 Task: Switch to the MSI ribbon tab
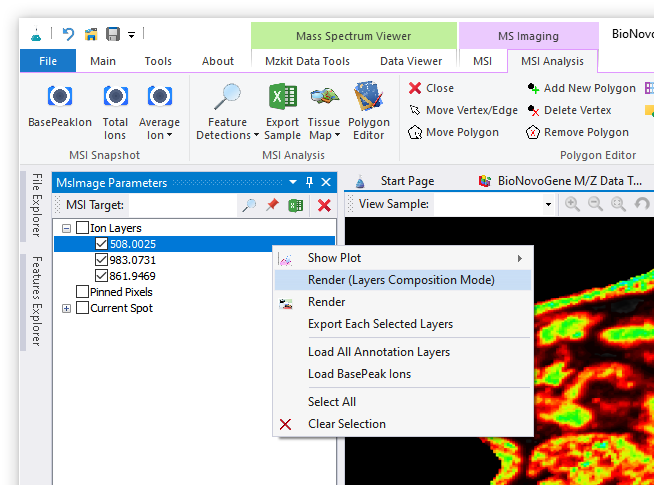[483, 61]
